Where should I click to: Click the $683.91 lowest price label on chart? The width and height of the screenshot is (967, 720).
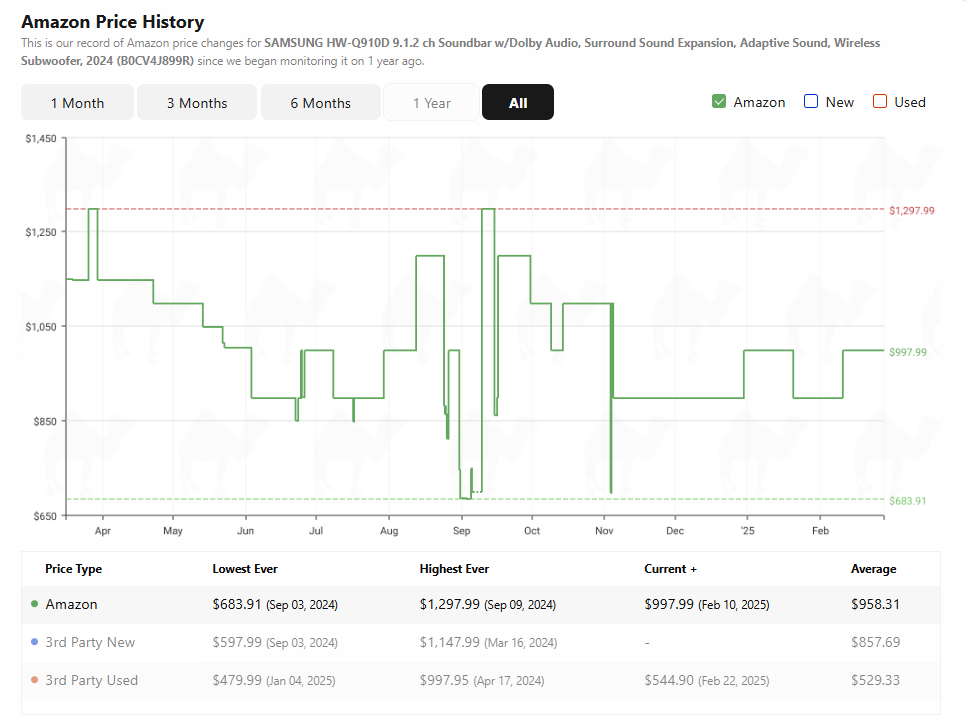pyautogui.click(x=907, y=500)
